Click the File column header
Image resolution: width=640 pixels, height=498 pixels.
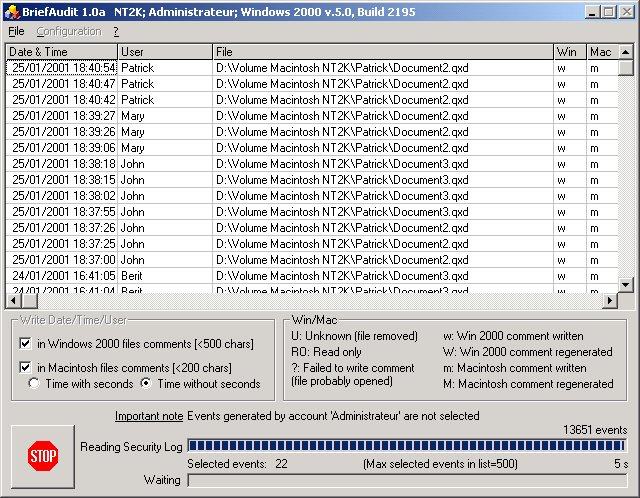[383, 51]
